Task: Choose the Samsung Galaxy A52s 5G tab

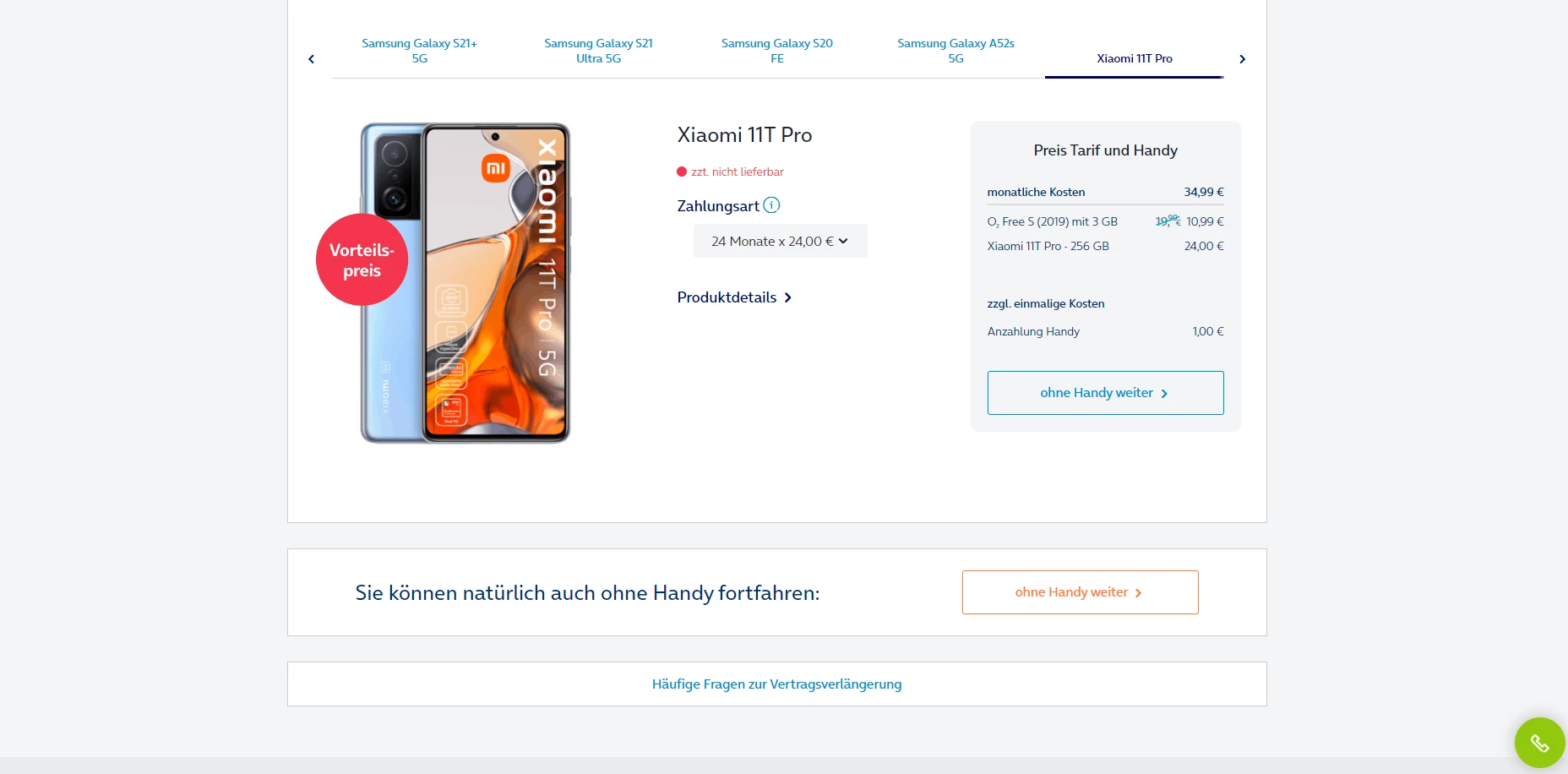Action: click(955, 51)
